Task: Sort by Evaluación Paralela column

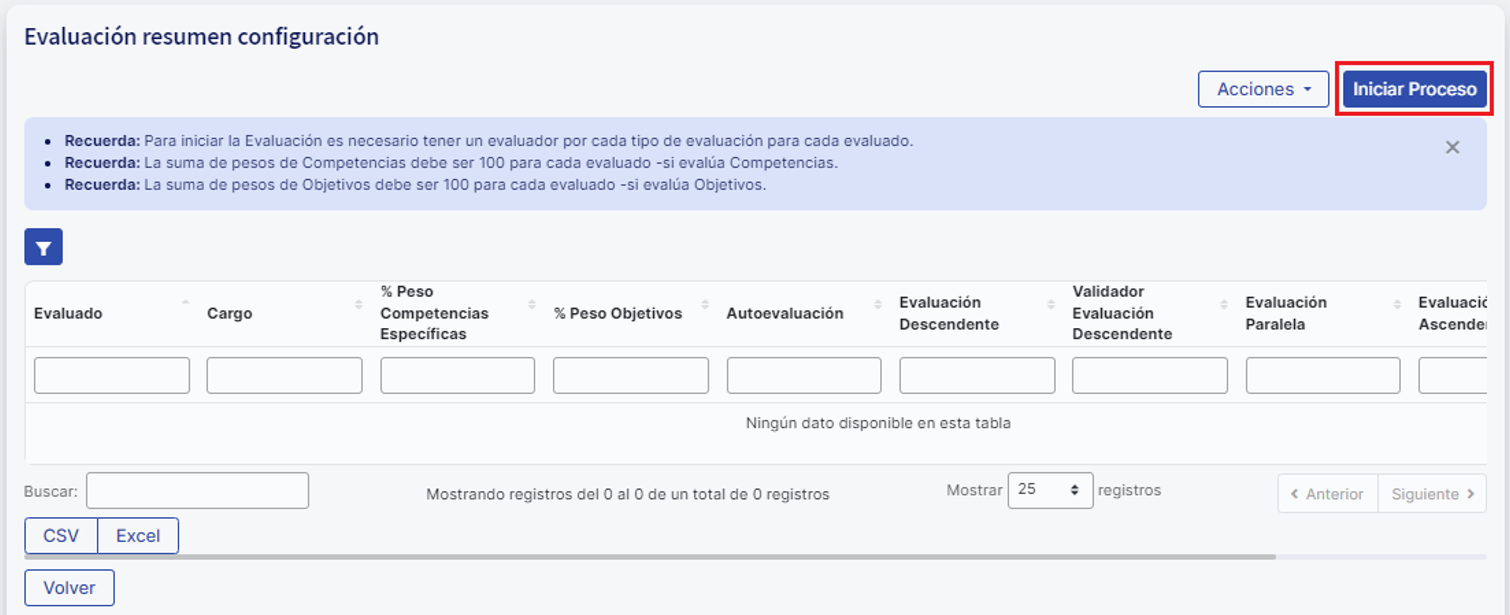Action: tap(1285, 313)
